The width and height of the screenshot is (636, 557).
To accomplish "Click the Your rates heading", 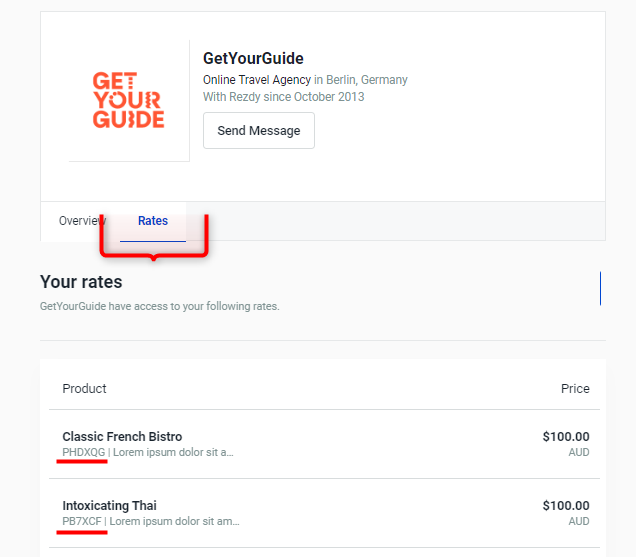I will pos(81,282).
